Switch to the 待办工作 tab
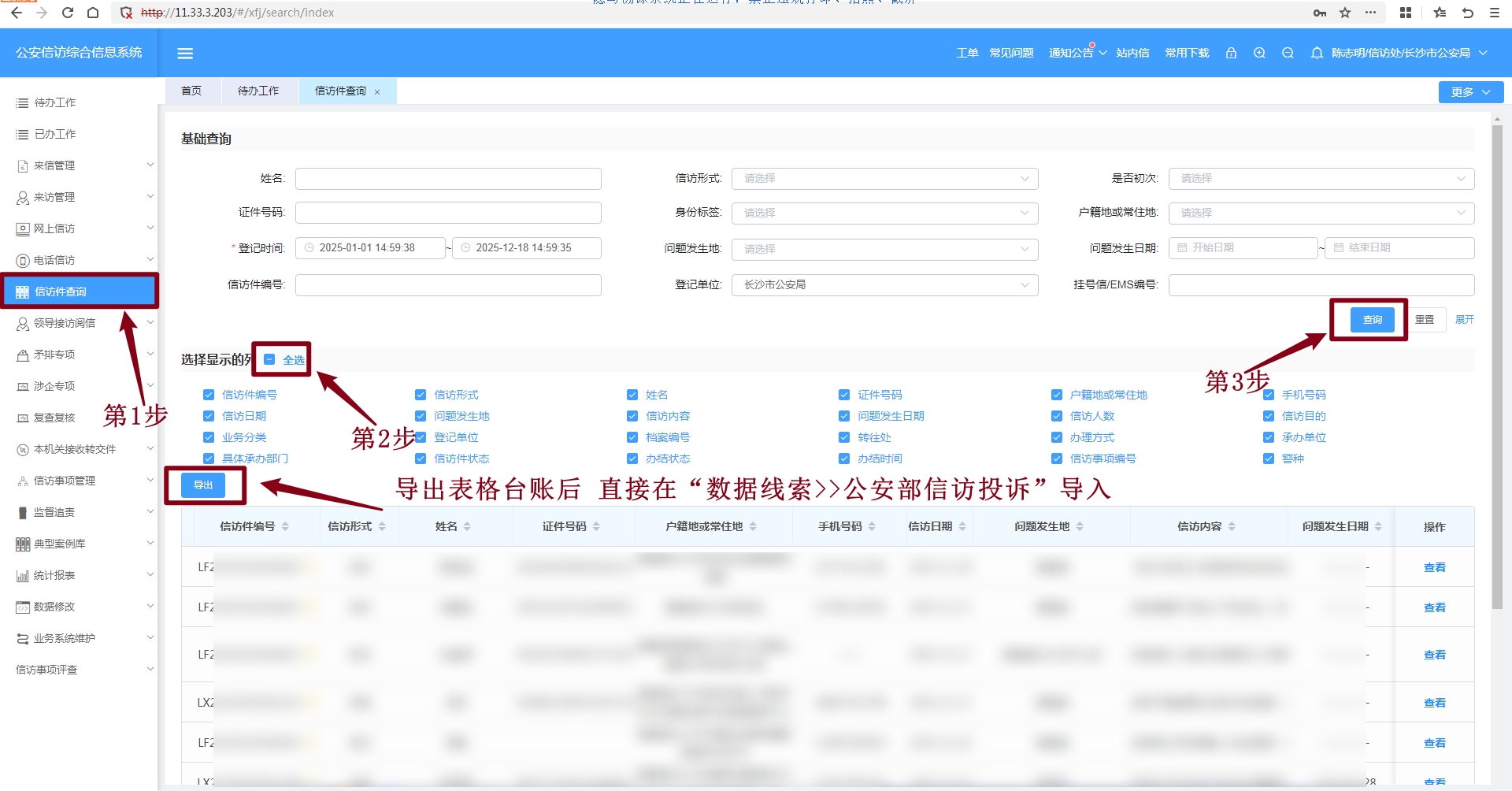The image size is (1512, 791). pyautogui.click(x=258, y=91)
